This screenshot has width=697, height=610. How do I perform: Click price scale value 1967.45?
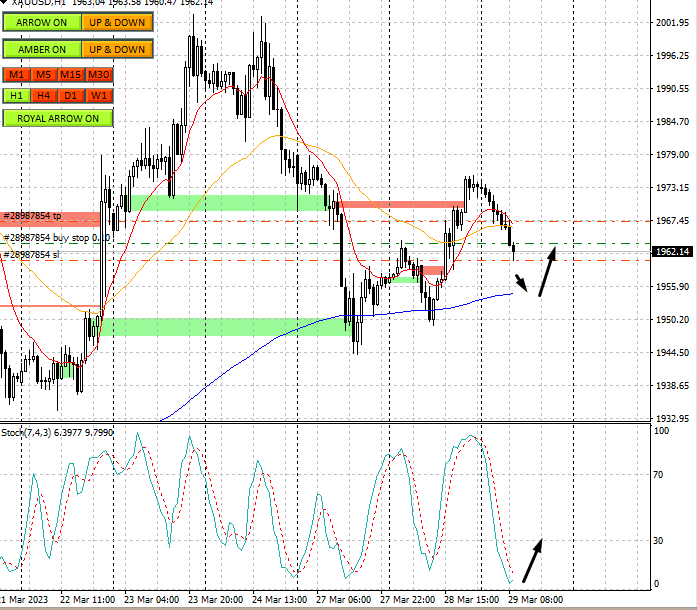pyautogui.click(x=672, y=221)
